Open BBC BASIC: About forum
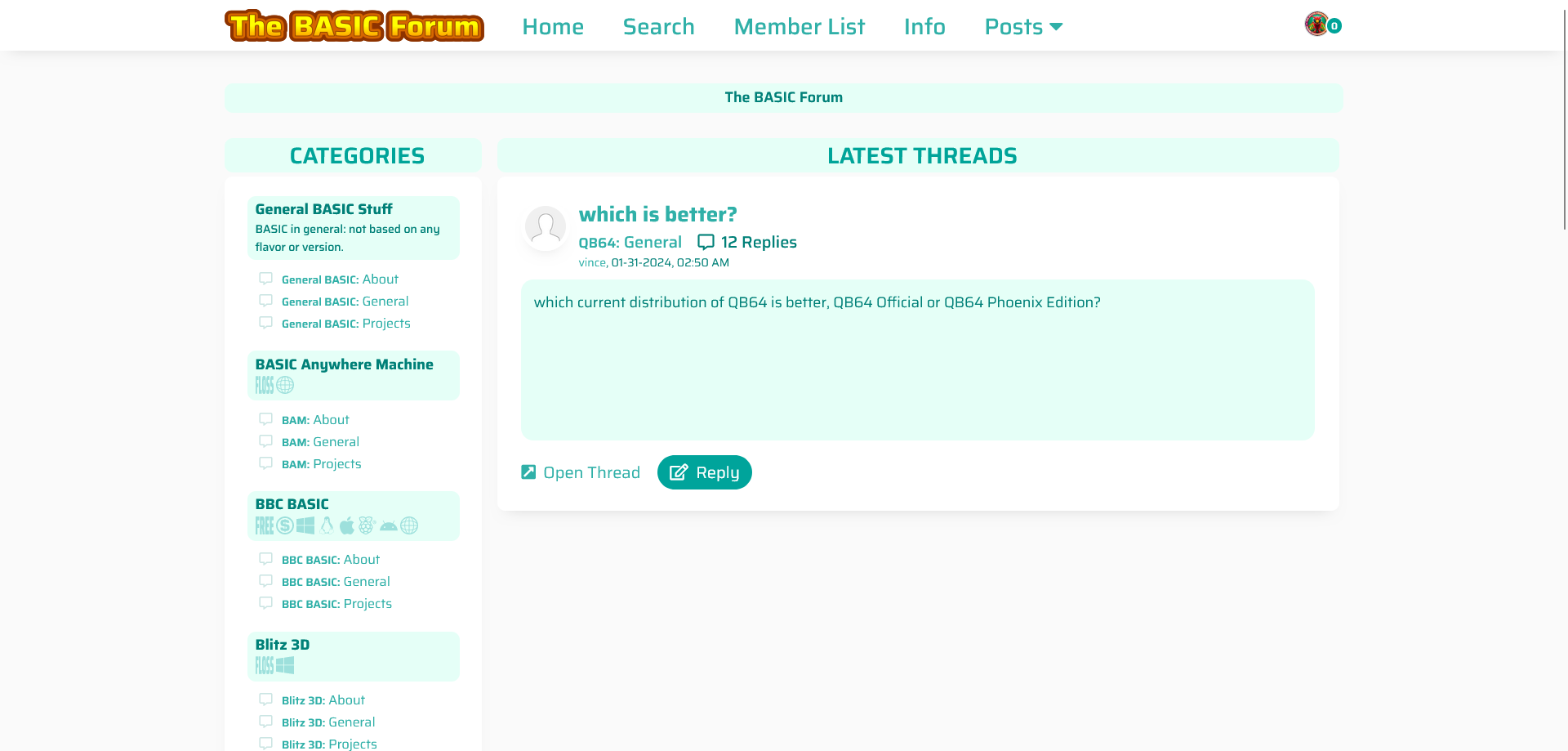 331,560
